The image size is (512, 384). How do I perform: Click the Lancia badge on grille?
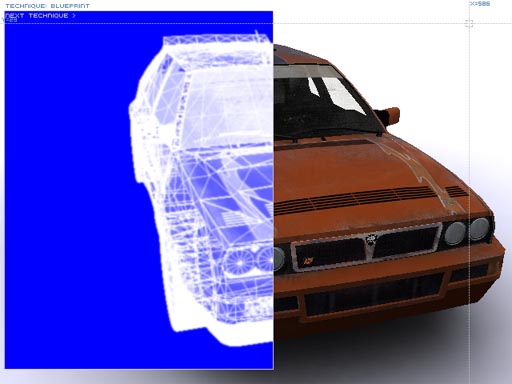click(371, 239)
